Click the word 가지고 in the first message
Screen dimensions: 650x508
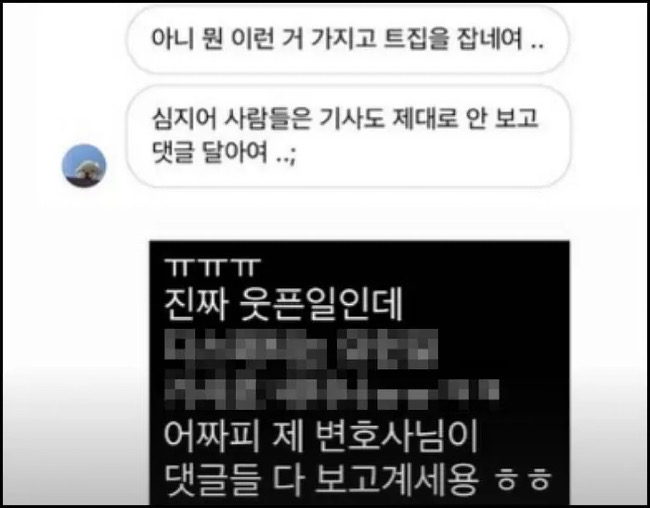click(x=344, y=39)
